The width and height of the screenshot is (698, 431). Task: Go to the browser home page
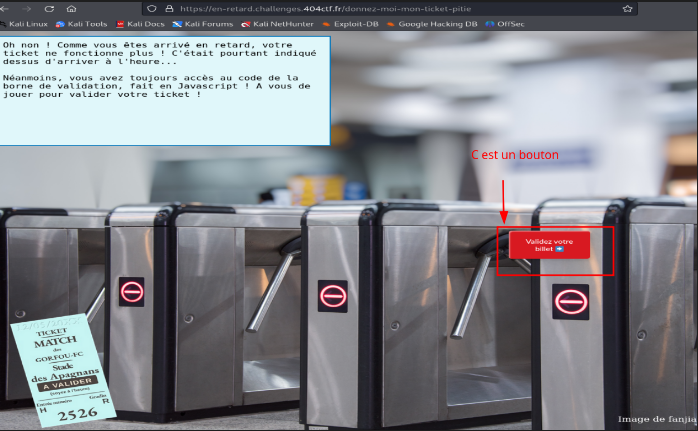[71, 8]
